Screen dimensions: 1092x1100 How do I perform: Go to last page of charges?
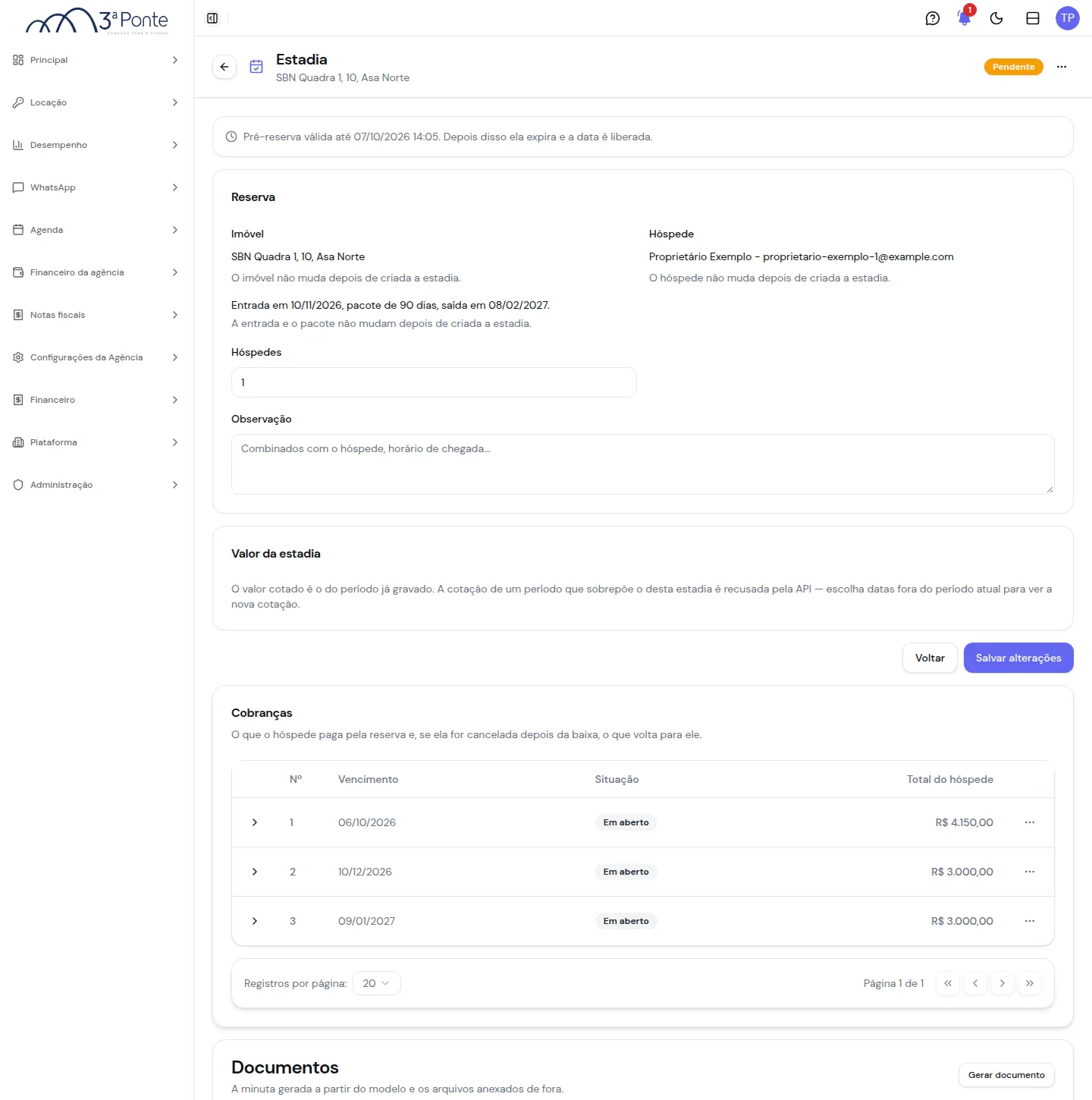1030,983
